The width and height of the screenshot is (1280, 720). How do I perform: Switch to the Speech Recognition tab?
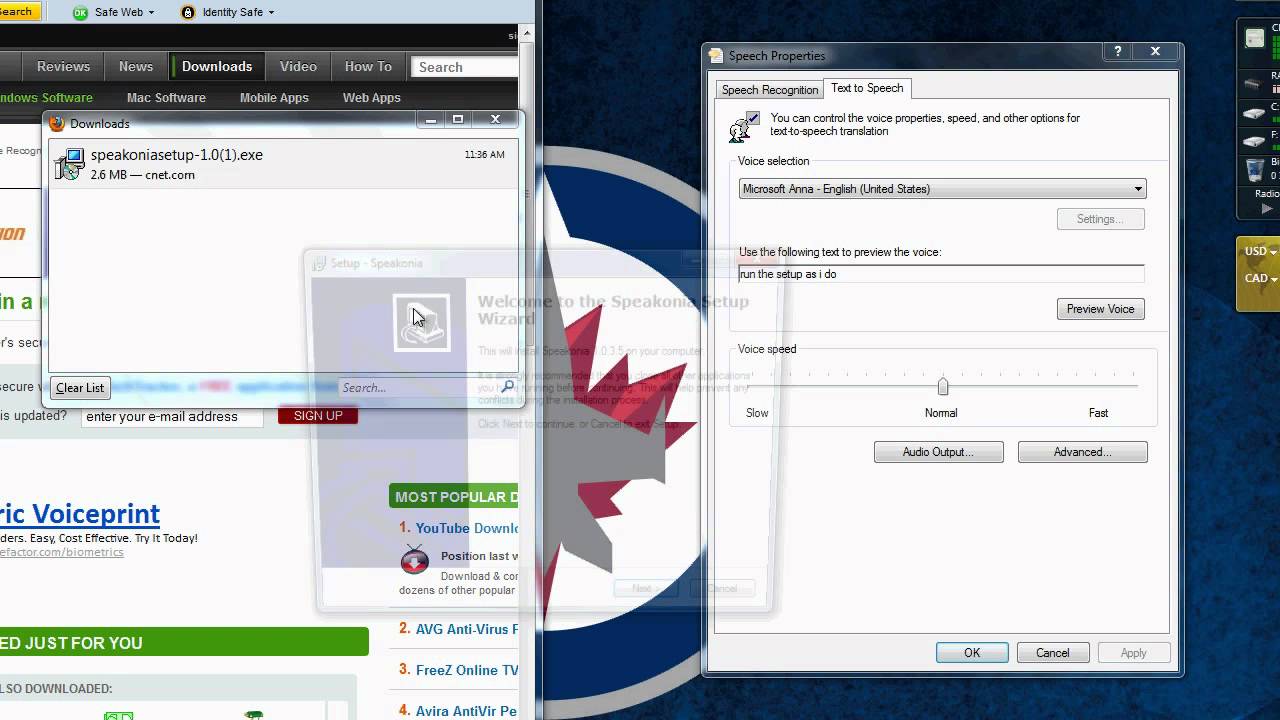click(770, 89)
